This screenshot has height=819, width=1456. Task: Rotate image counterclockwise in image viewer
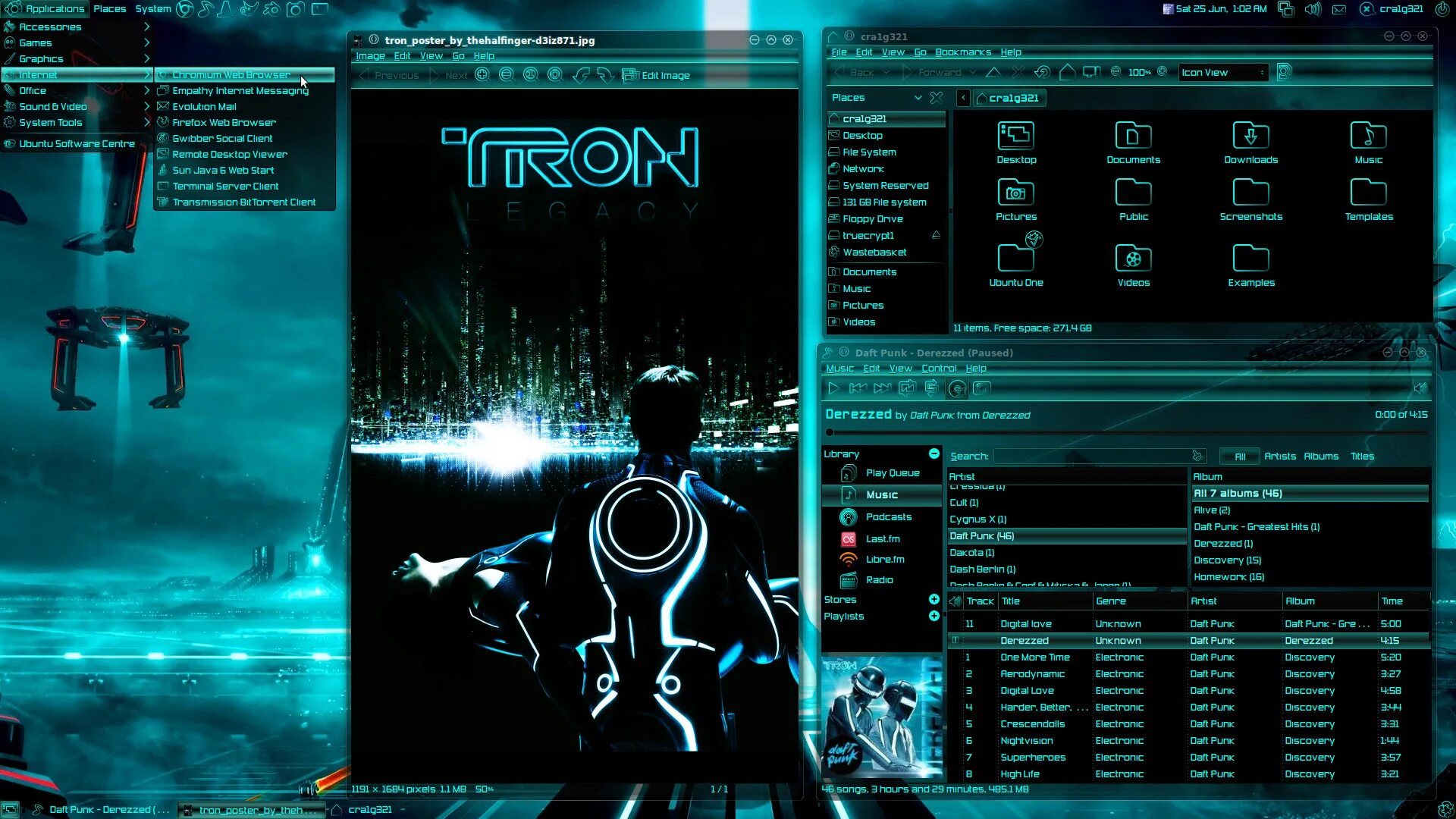tap(581, 75)
